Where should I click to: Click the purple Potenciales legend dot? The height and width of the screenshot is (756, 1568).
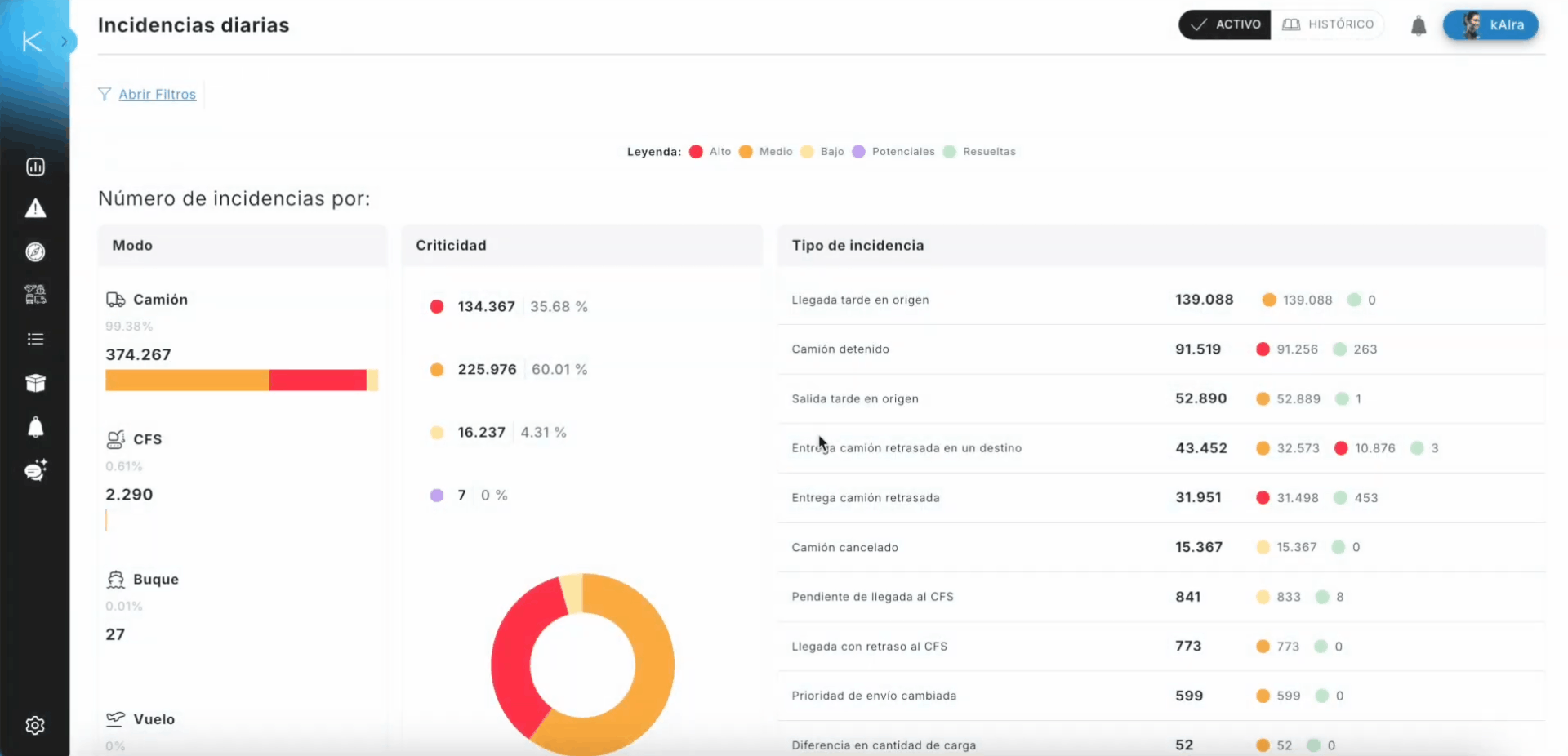coord(858,152)
